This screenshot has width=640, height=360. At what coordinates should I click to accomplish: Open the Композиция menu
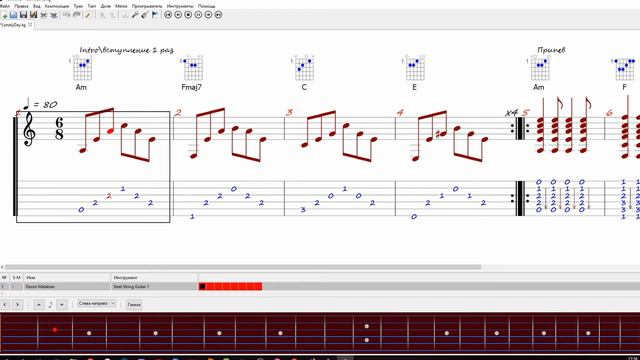pos(57,6)
